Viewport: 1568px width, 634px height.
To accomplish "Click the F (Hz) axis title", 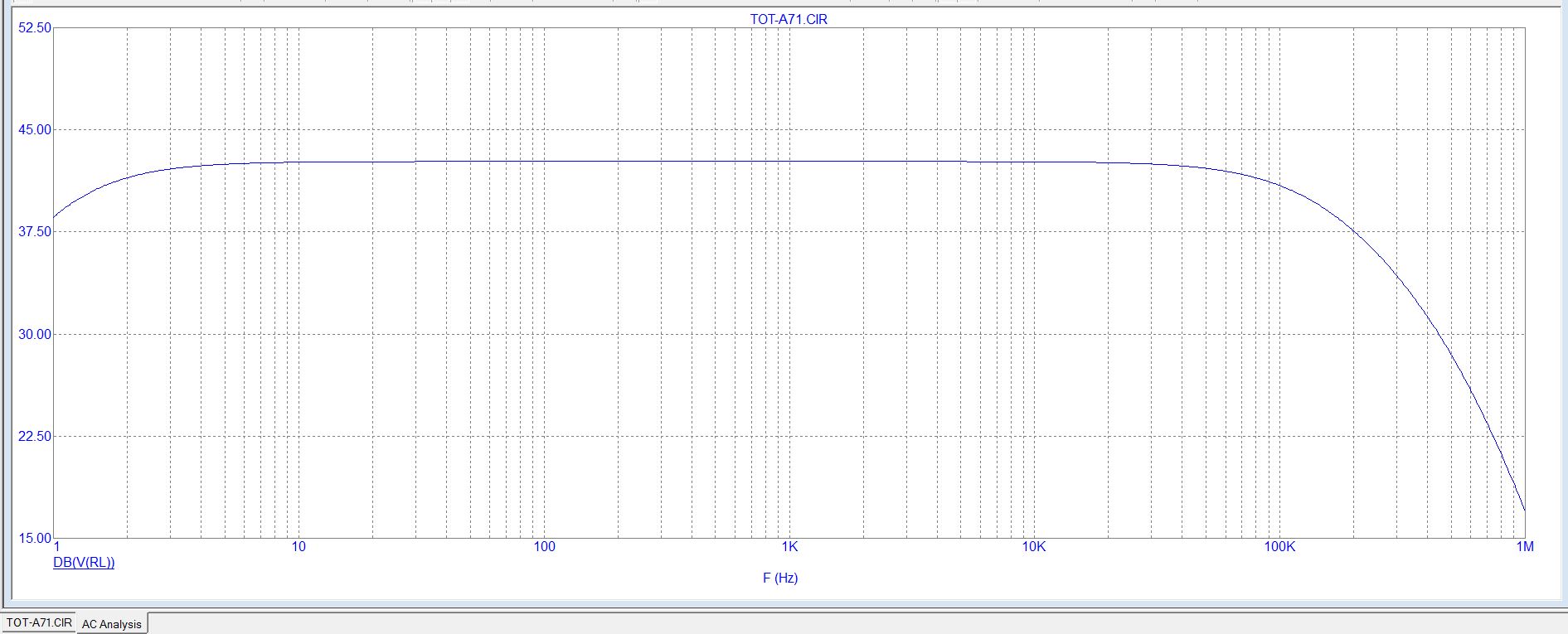I will [x=780, y=578].
